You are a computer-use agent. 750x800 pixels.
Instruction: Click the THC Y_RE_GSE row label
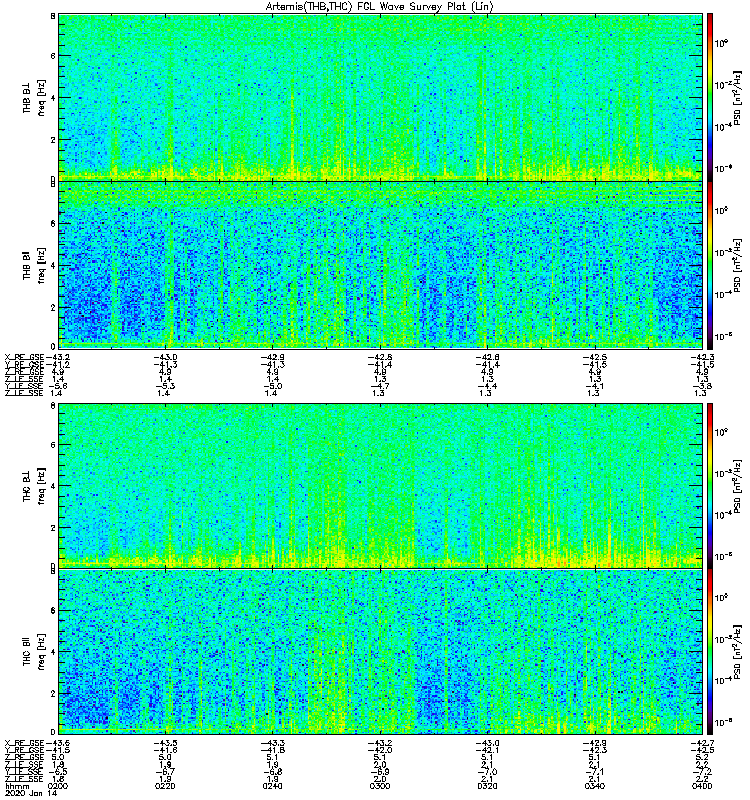click(24, 750)
